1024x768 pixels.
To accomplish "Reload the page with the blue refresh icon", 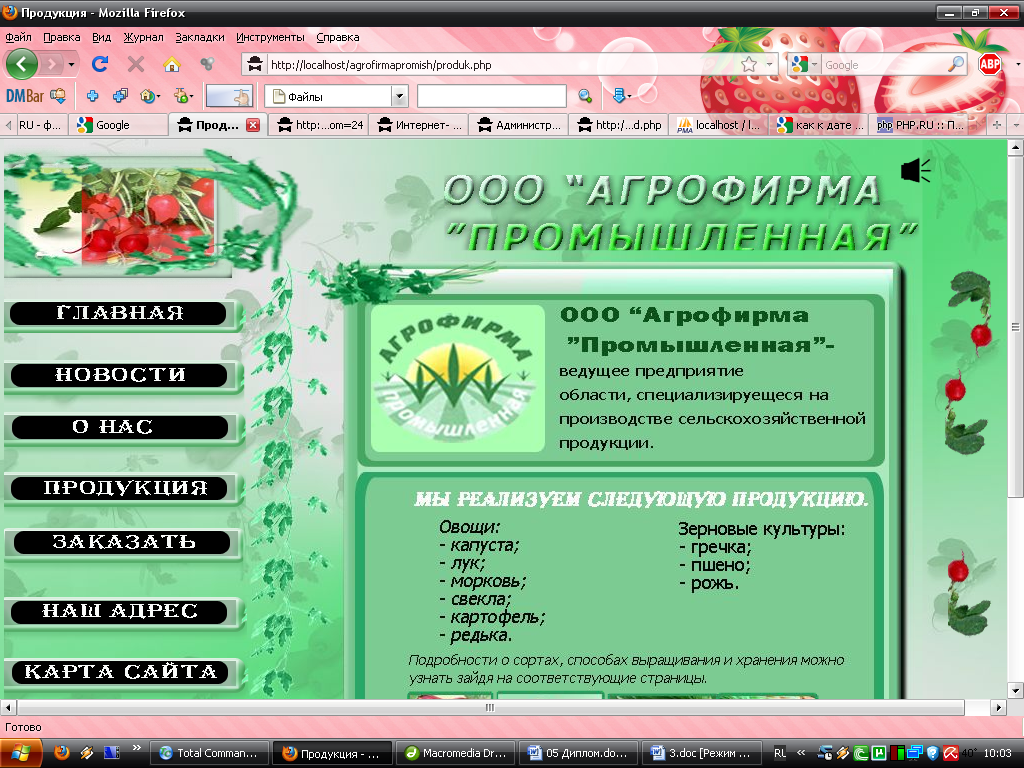I will pos(100,64).
